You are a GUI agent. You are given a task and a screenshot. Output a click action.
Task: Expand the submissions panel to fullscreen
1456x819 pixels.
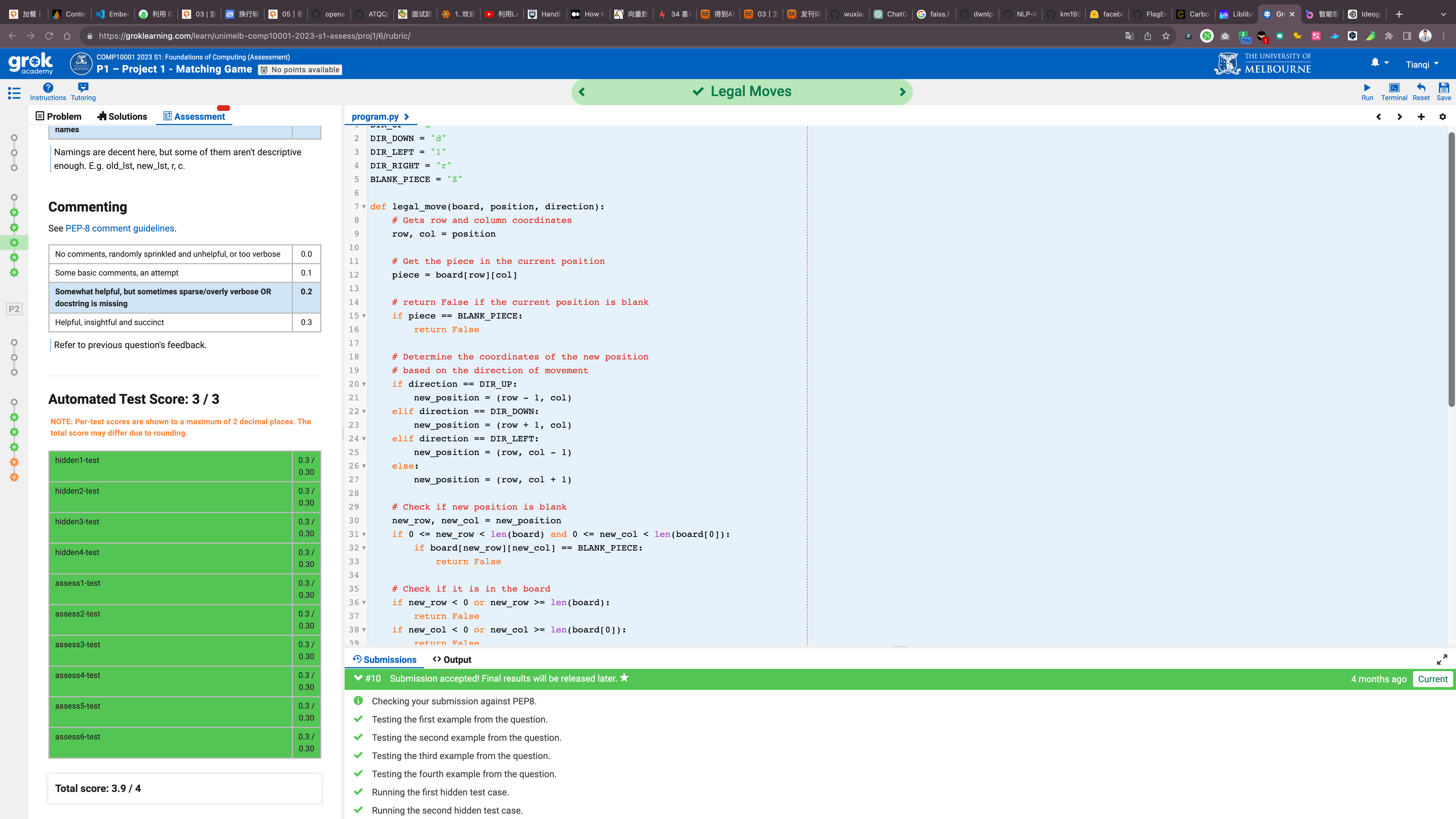click(x=1442, y=660)
